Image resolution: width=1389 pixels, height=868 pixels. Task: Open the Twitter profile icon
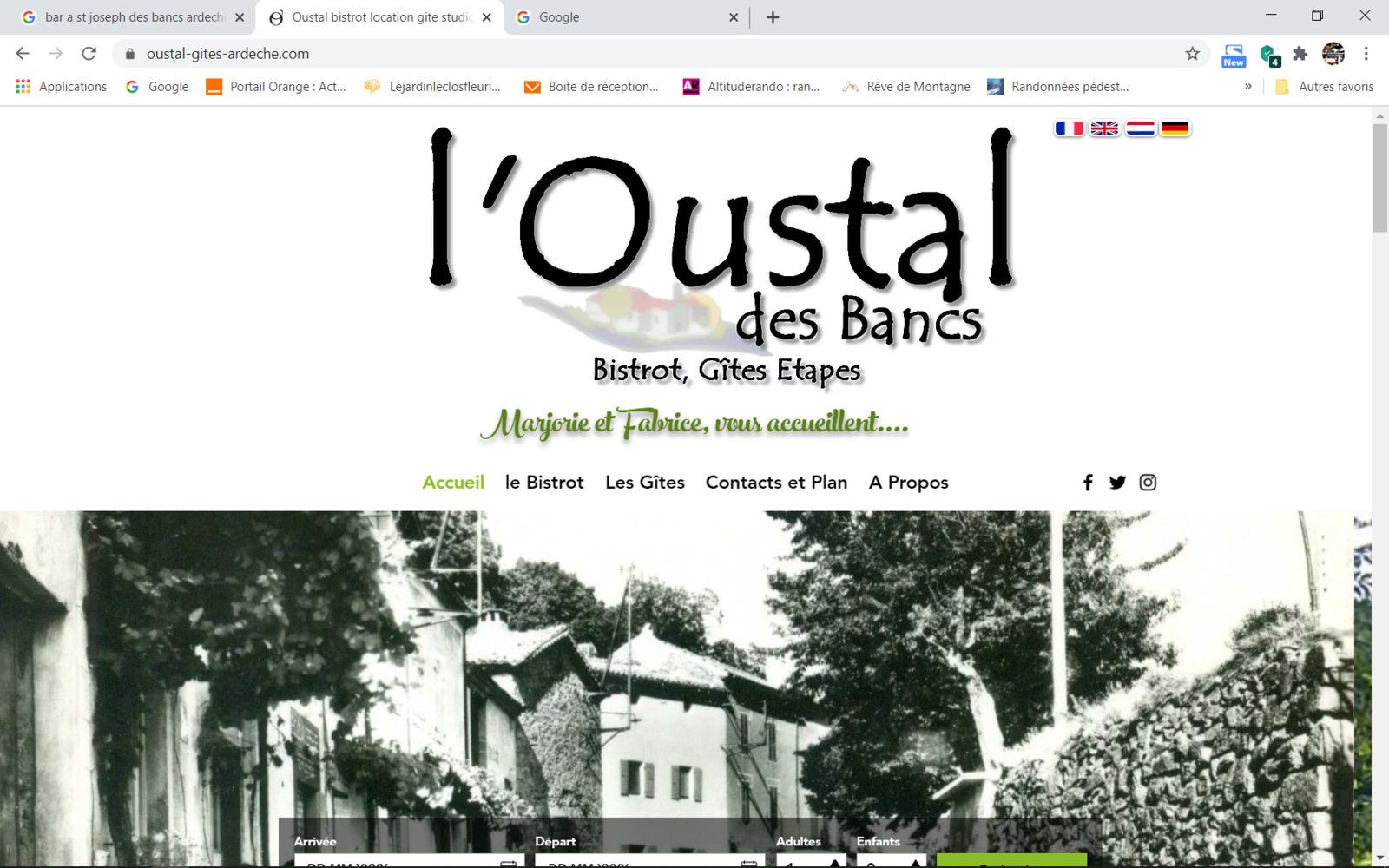coord(1117,483)
